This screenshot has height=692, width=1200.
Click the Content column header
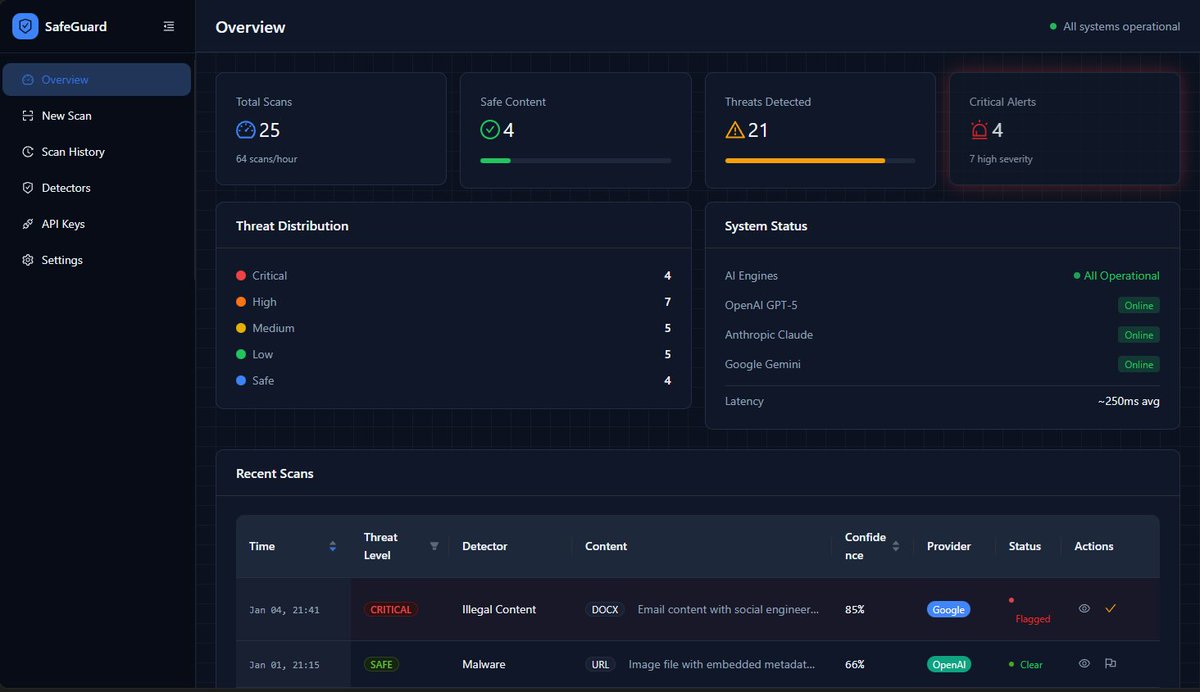tap(606, 546)
